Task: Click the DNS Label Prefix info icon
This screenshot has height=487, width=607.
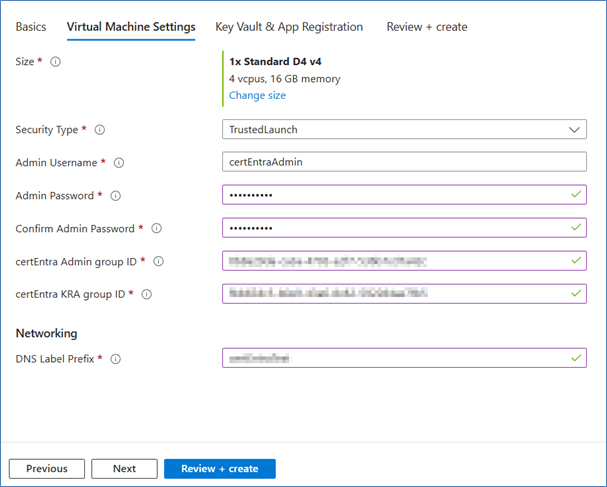Action: (x=116, y=359)
